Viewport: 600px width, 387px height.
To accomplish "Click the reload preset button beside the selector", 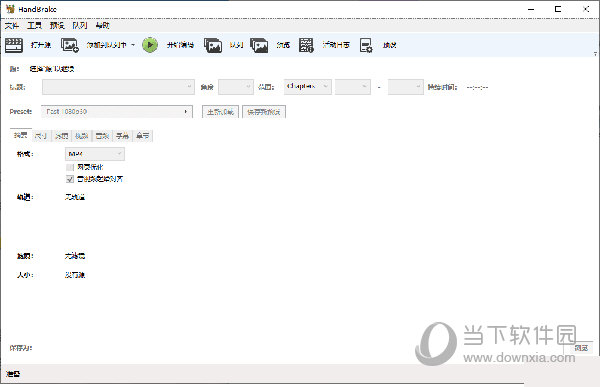I will pos(220,112).
